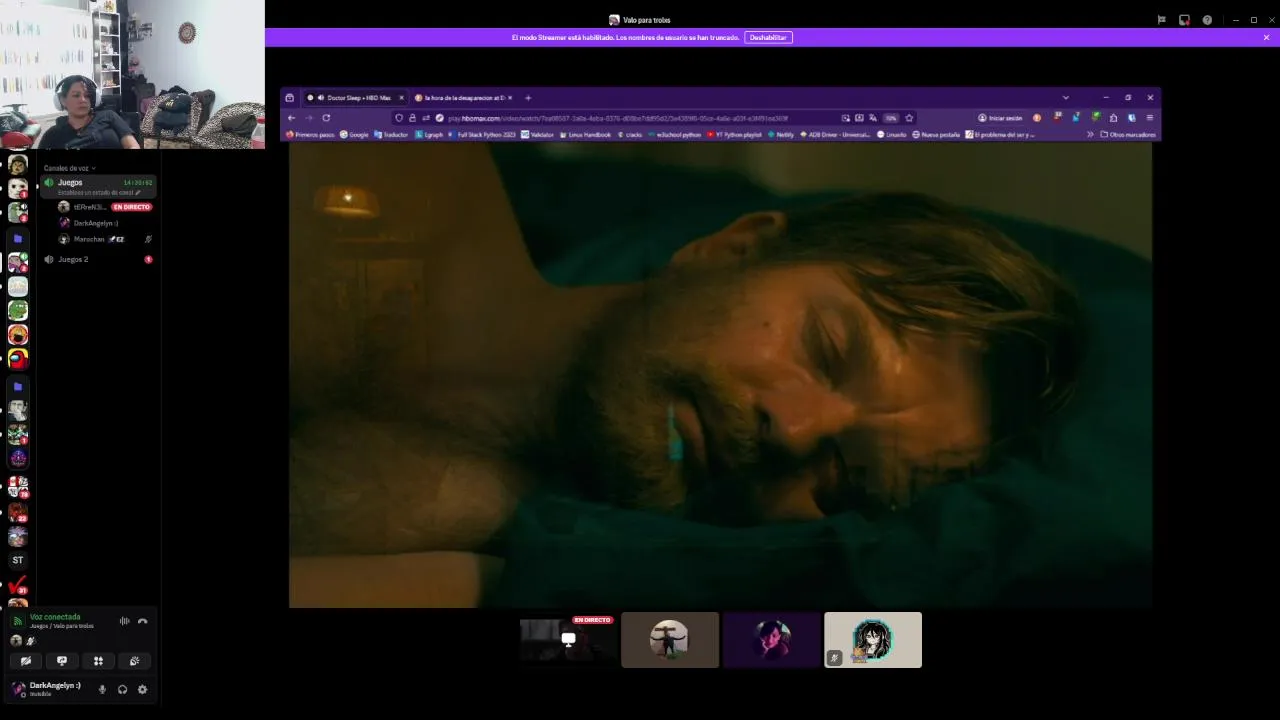Open the soldier helmet server icon
The width and height of the screenshot is (1280, 720).
[18, 164]
